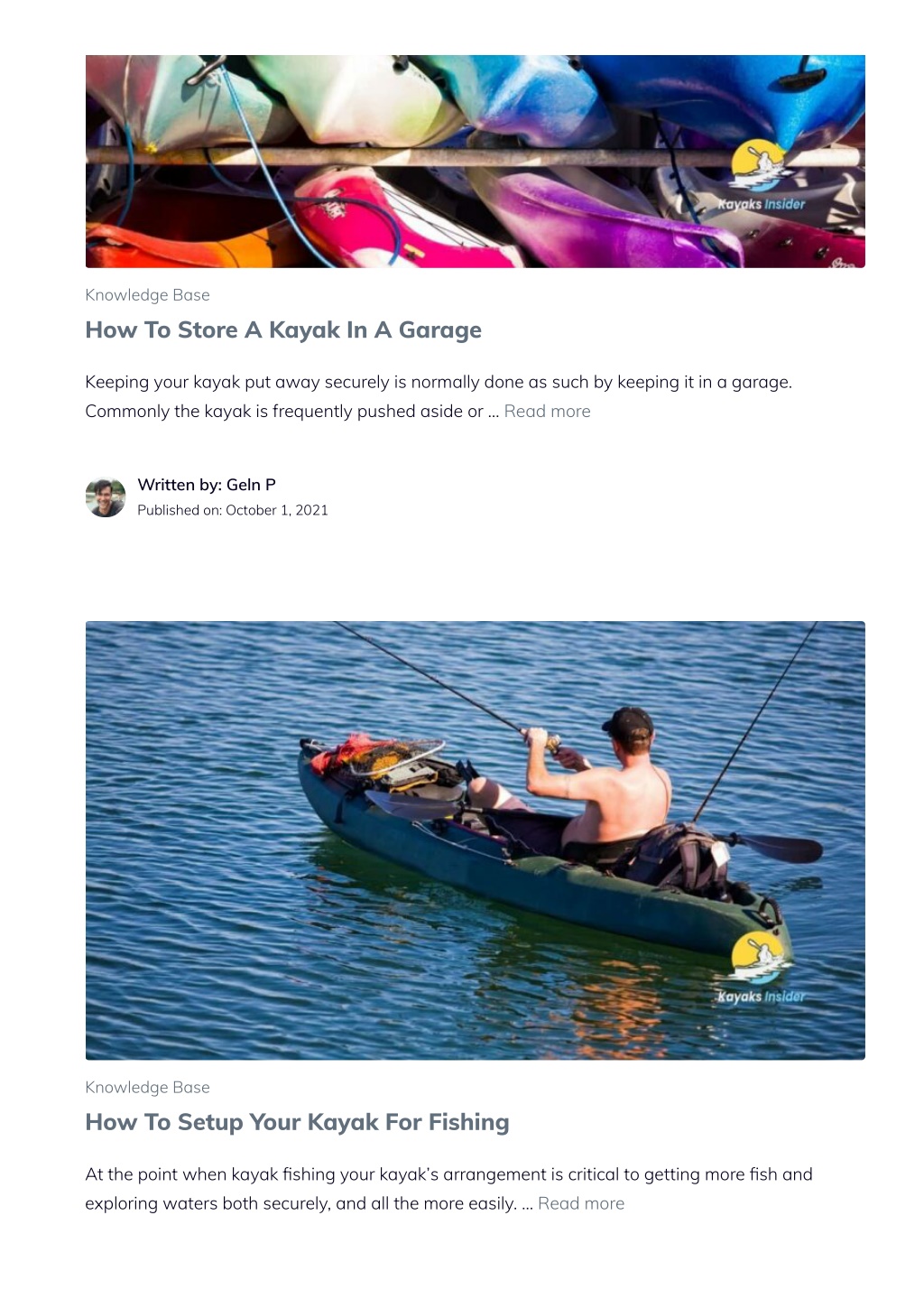Open the fishing kayak featured image
The image size is (924, 1308).
475,840
